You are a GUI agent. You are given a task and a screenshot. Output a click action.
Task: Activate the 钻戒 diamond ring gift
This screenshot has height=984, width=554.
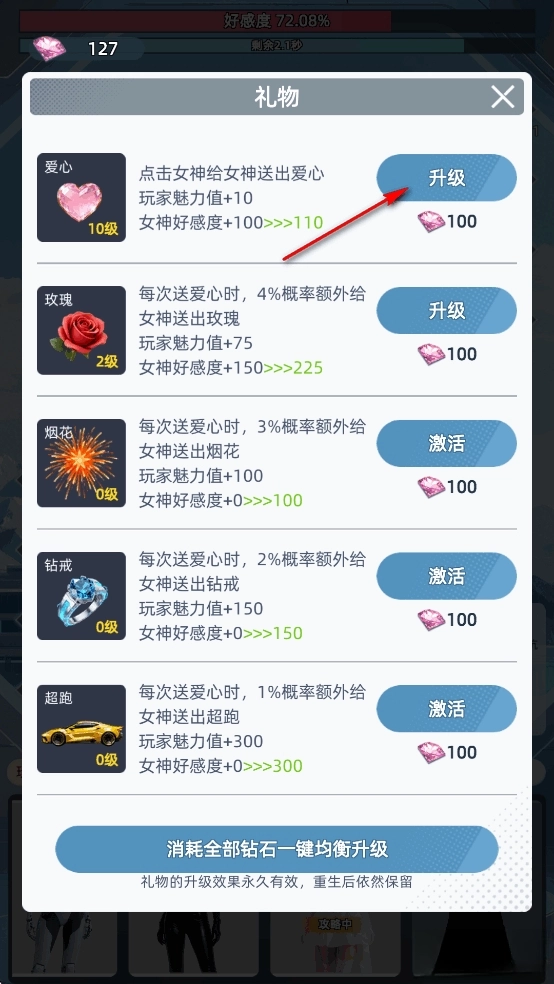(x=447, y=576)
